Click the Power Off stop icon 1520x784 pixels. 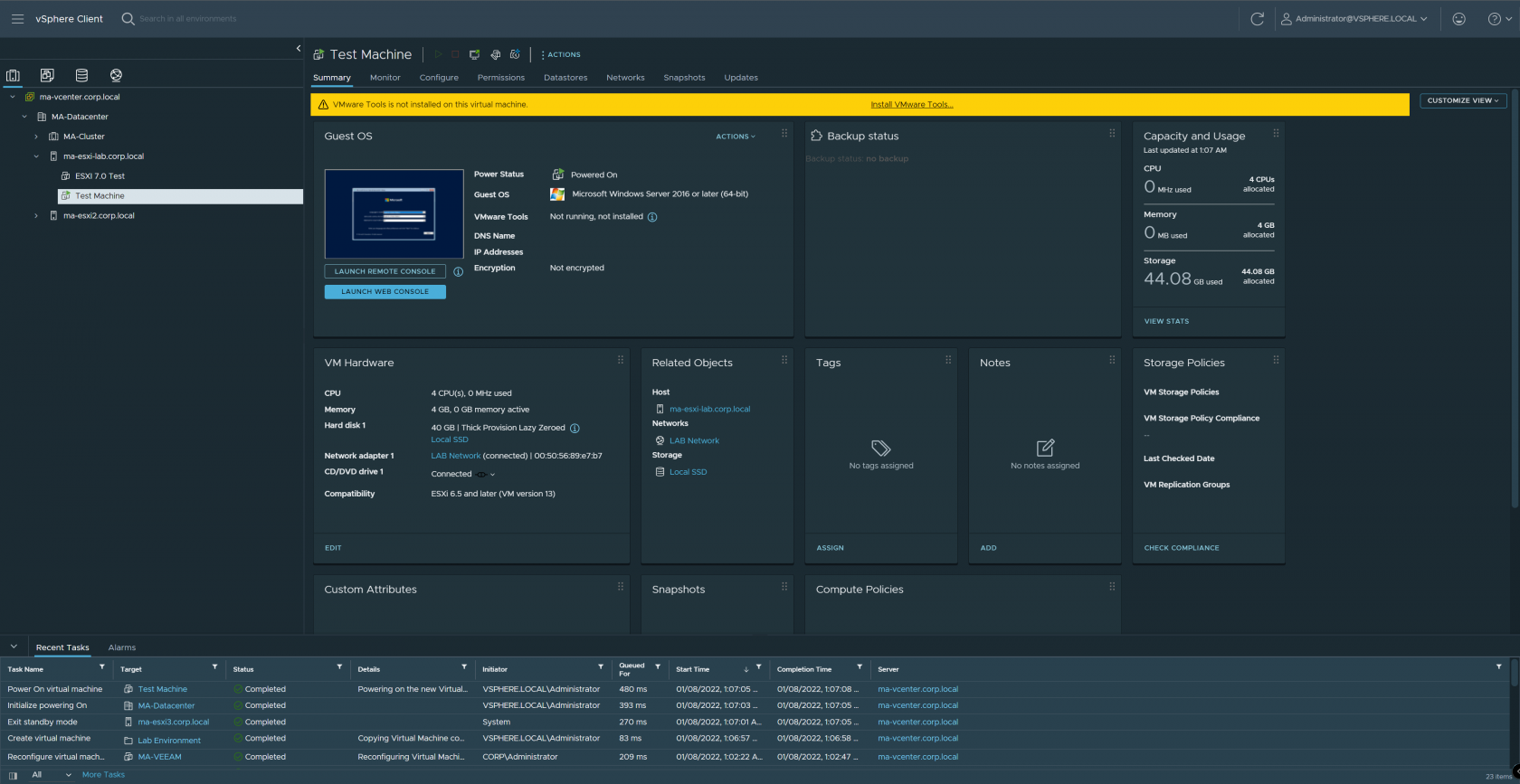[455, 54]
